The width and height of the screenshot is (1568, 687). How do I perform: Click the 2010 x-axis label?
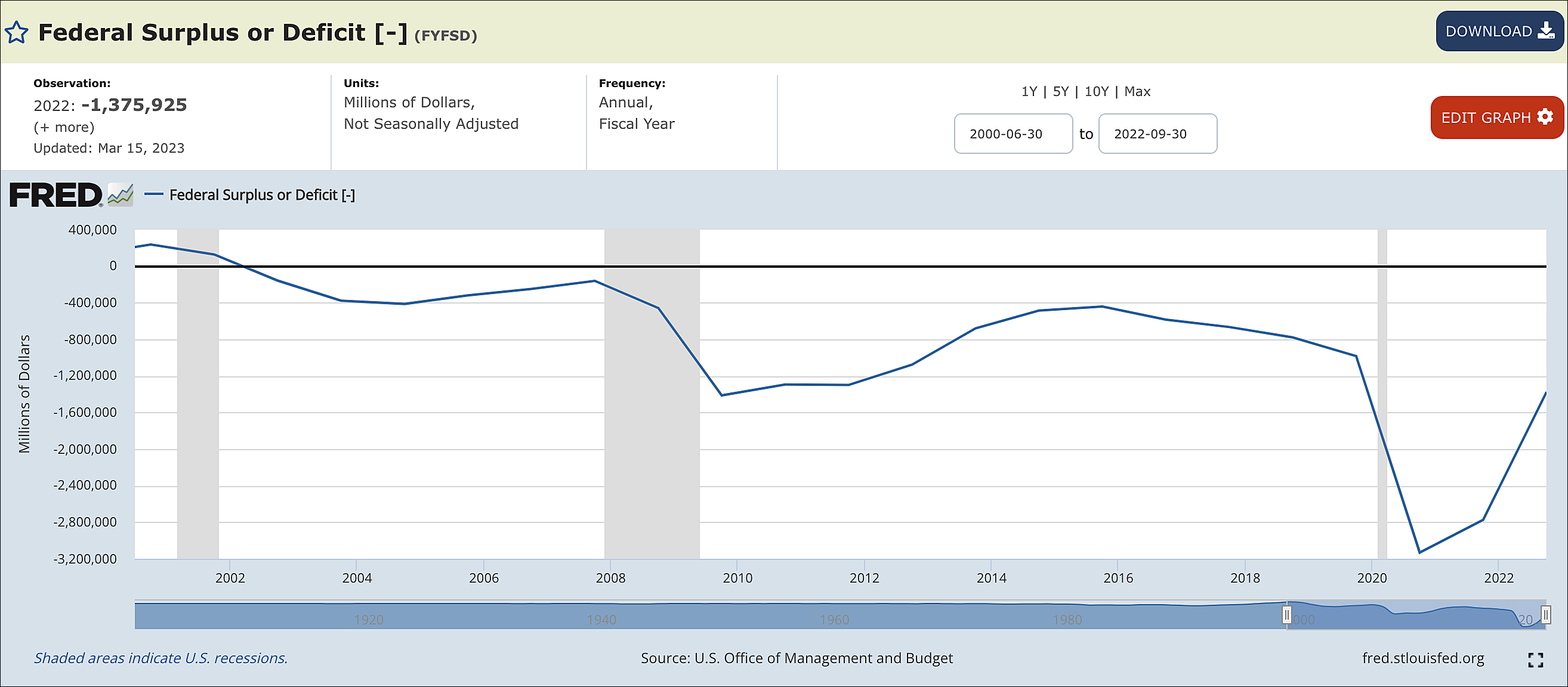pyautogui.click(x=737, y=578)
